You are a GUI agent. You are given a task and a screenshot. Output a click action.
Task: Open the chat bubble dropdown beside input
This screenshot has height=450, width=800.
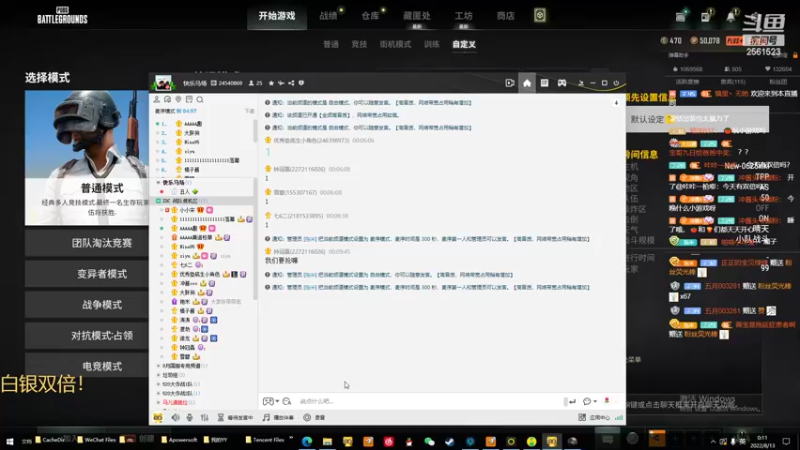590,402
